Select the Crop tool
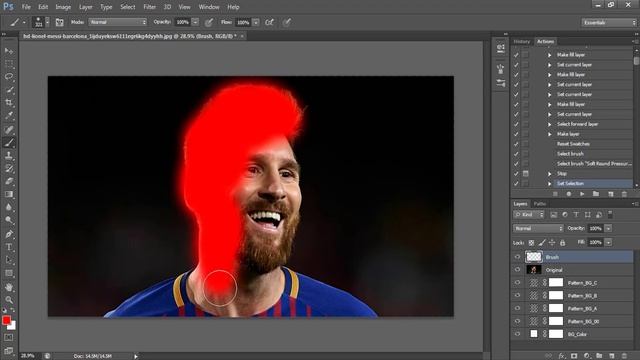Screen dimensions: 640x360 9,102
